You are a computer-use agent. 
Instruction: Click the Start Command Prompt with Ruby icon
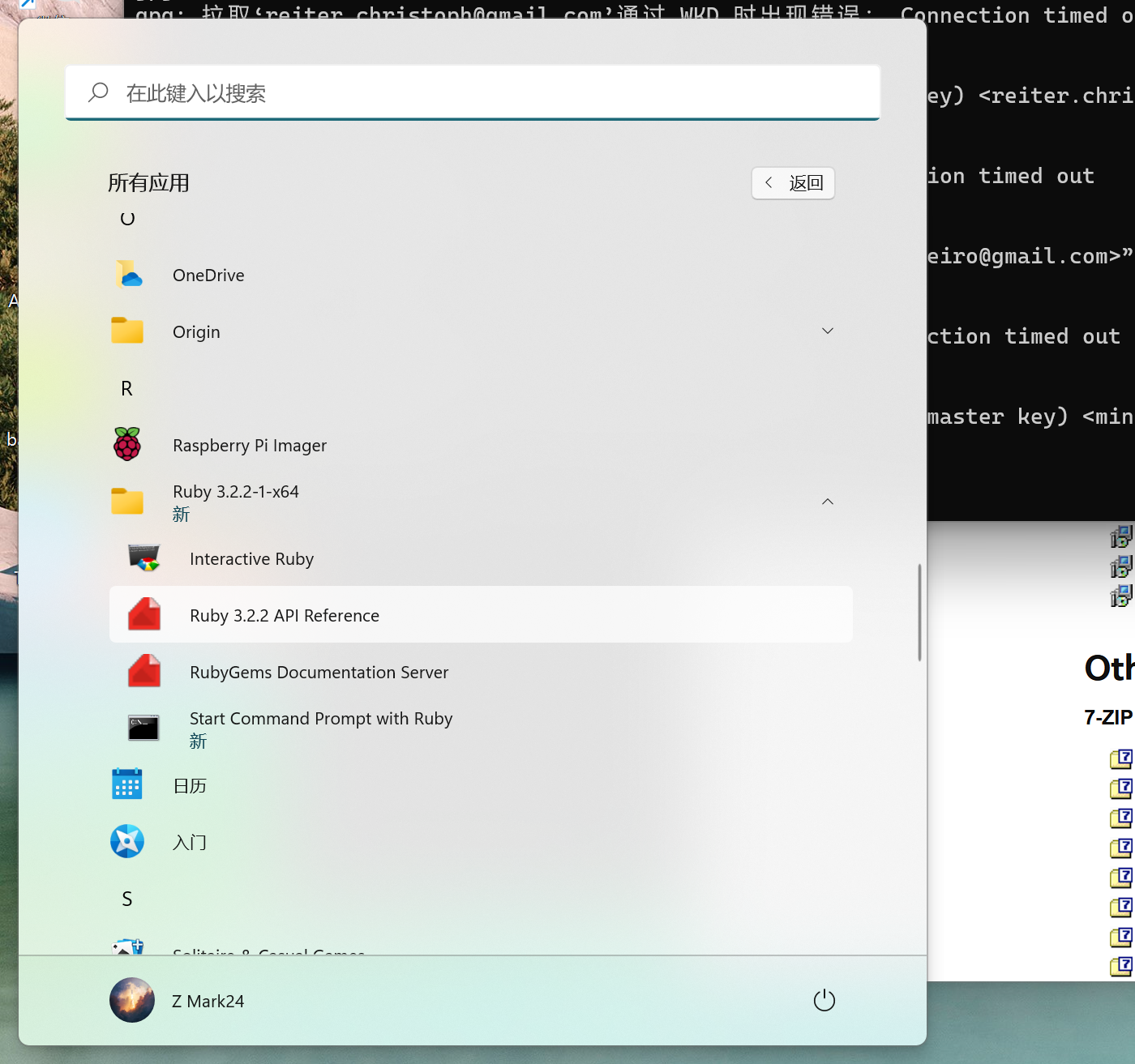(144, 728)
